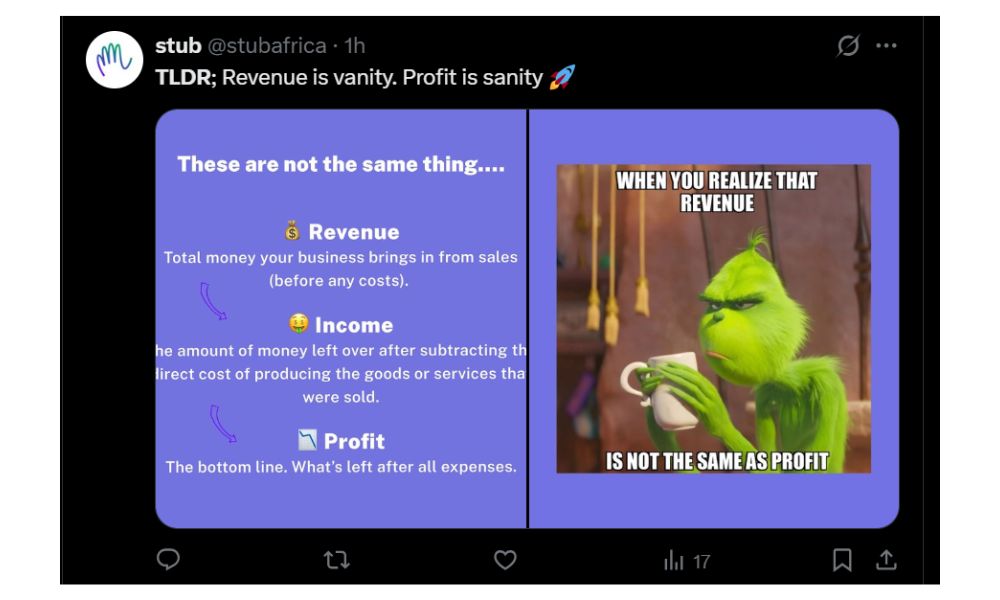Open the stub display name link
This screenshot has width=1000, height=600.
coord(178,45)
